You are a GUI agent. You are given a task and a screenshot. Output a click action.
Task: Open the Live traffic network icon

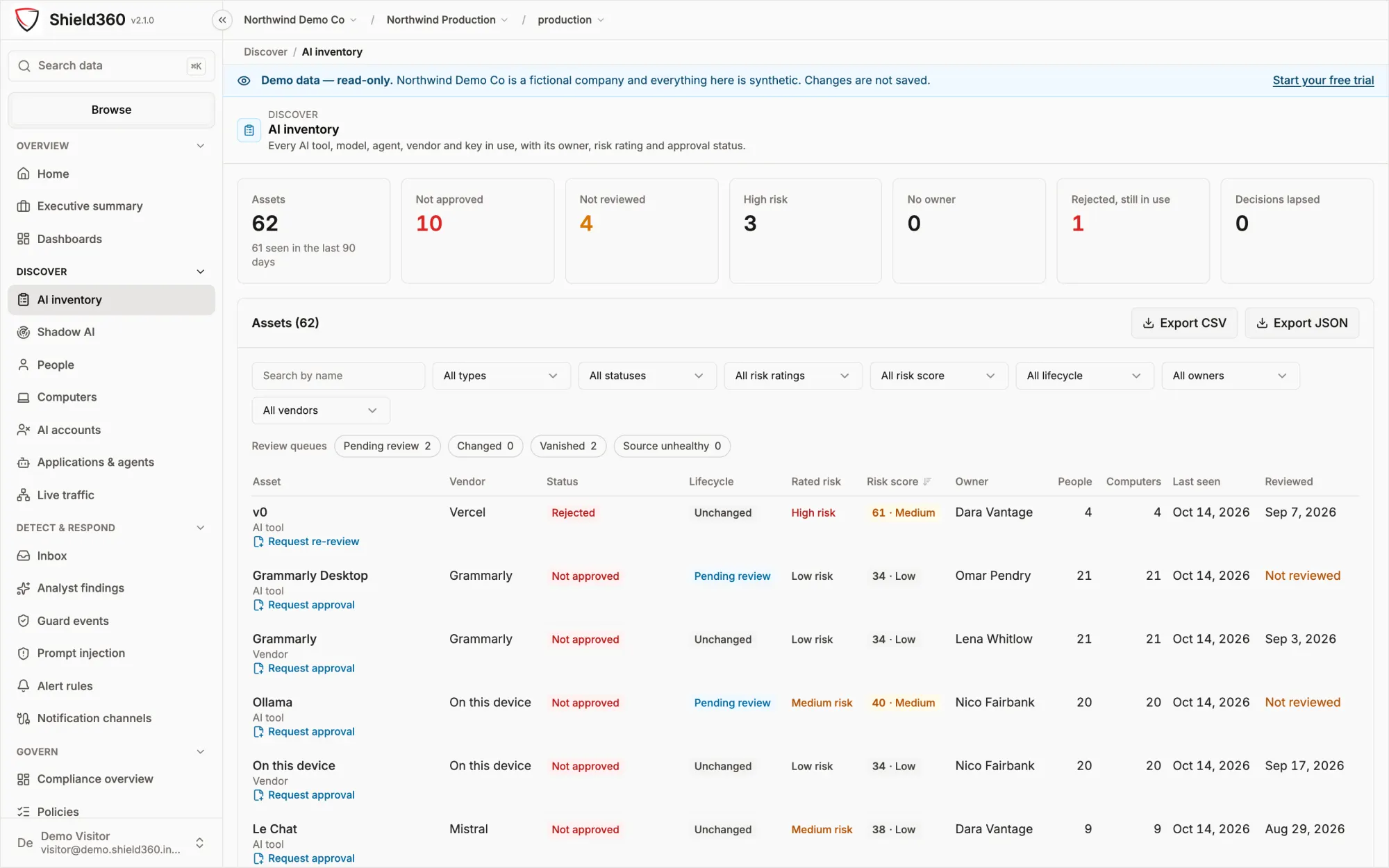point(24,495)
